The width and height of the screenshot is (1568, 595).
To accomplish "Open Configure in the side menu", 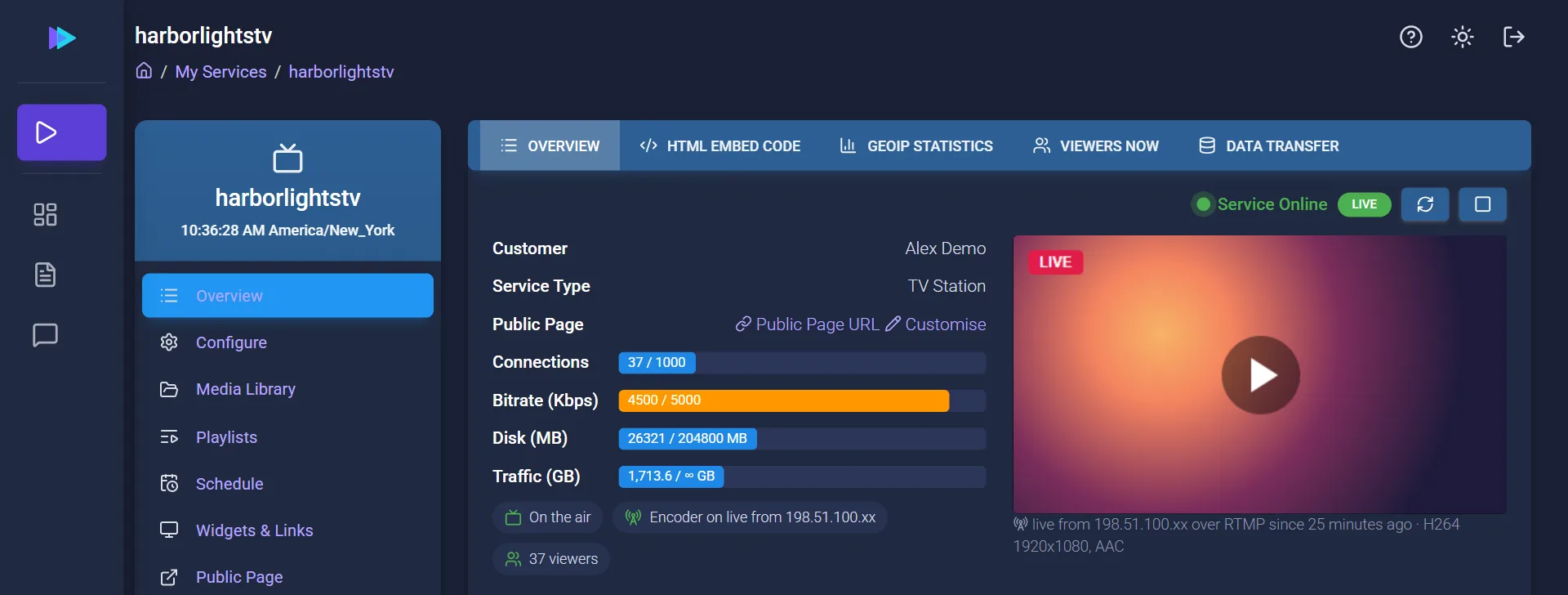I will [x=287, y=342].
